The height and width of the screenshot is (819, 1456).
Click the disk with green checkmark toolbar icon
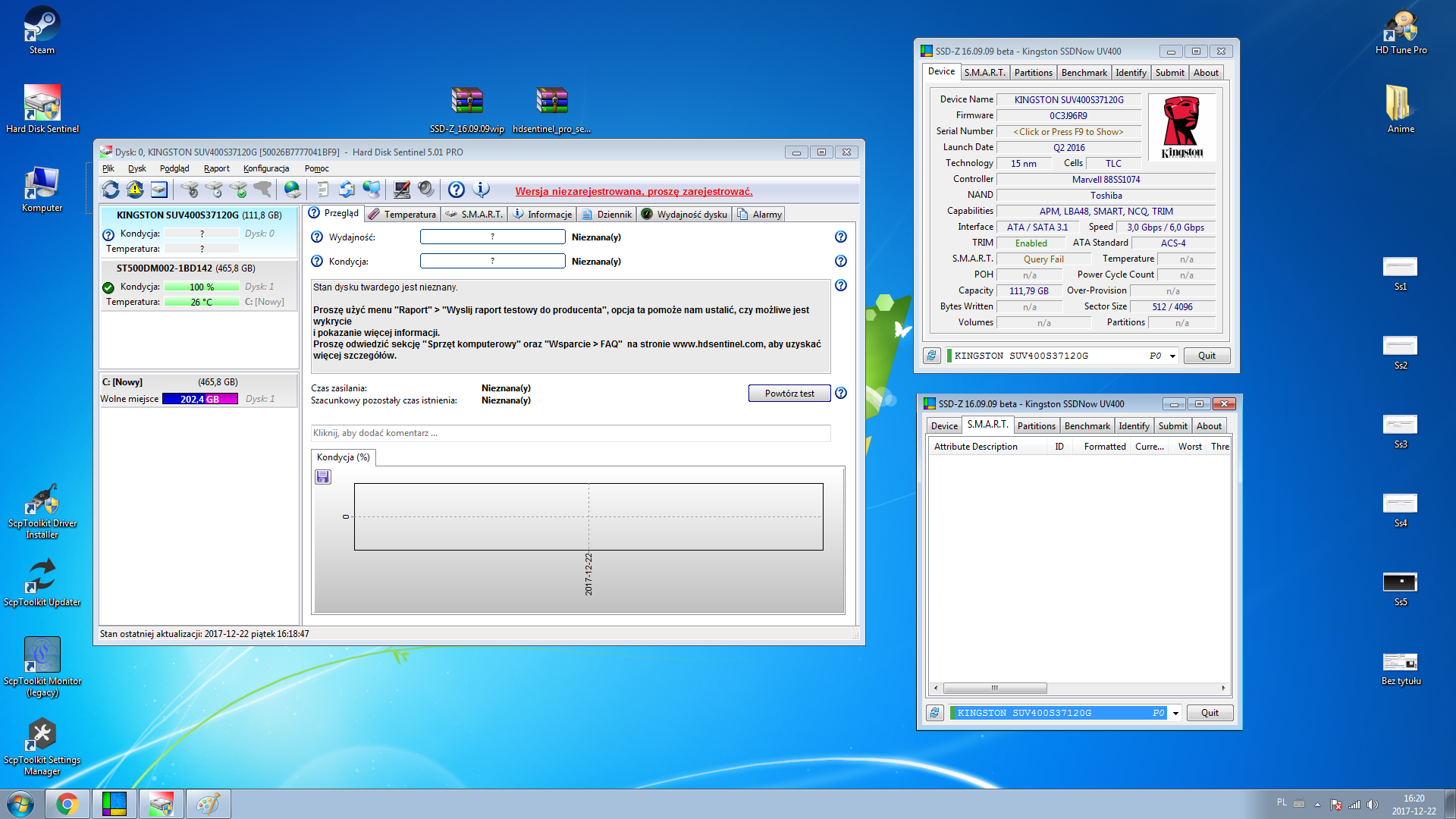click(238, 190)
